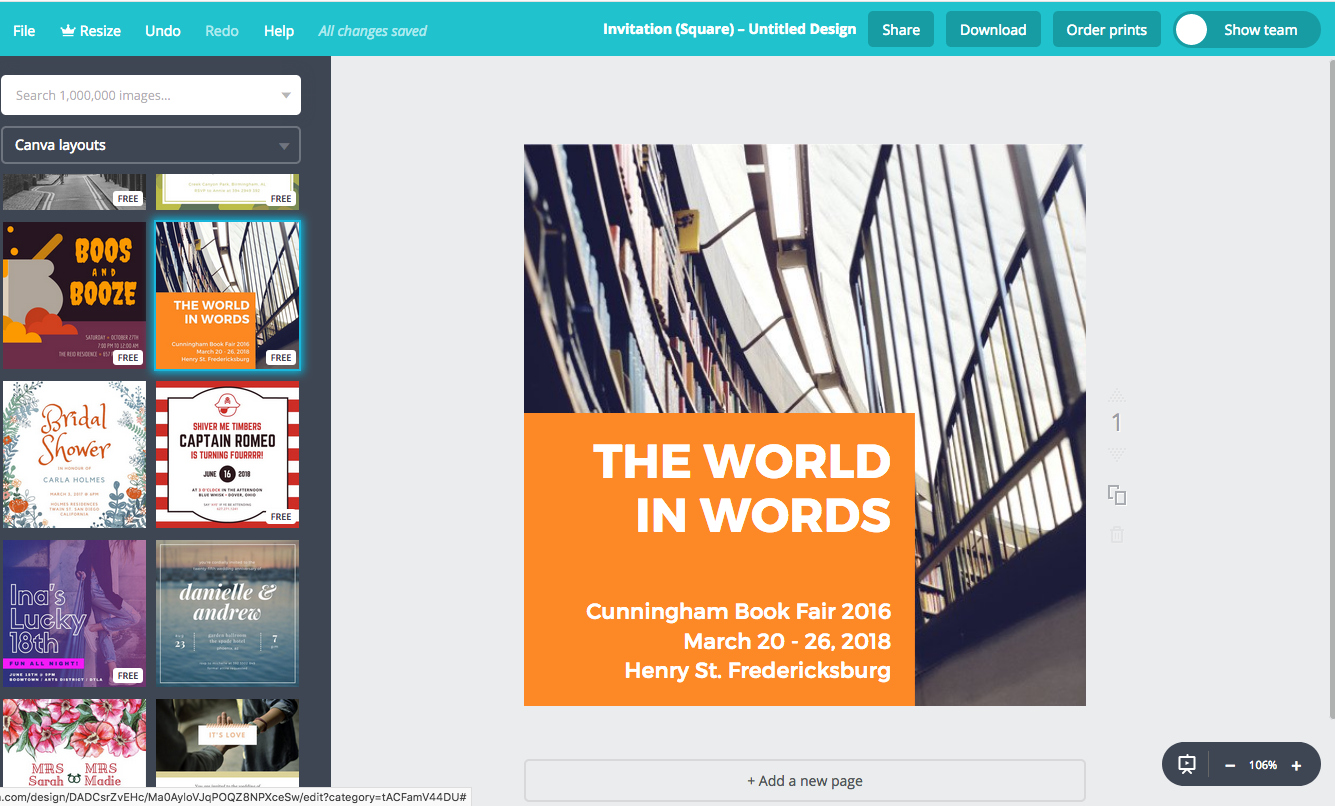Screen dimensions: 1335x806
Task: Click the Download button
Action: [993, 30]
